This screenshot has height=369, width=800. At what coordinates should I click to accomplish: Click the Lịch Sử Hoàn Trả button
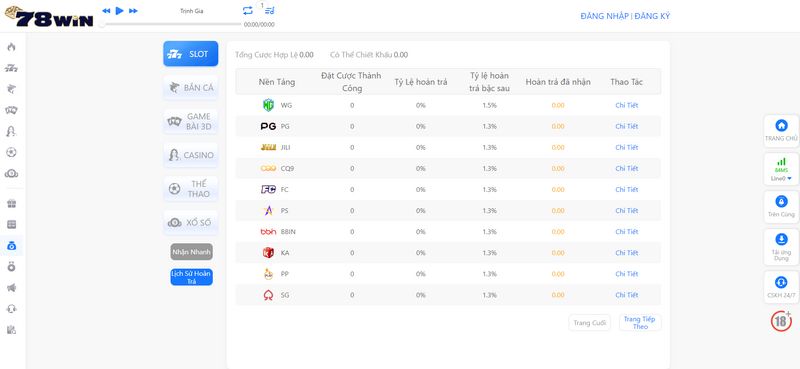point(191,277)
